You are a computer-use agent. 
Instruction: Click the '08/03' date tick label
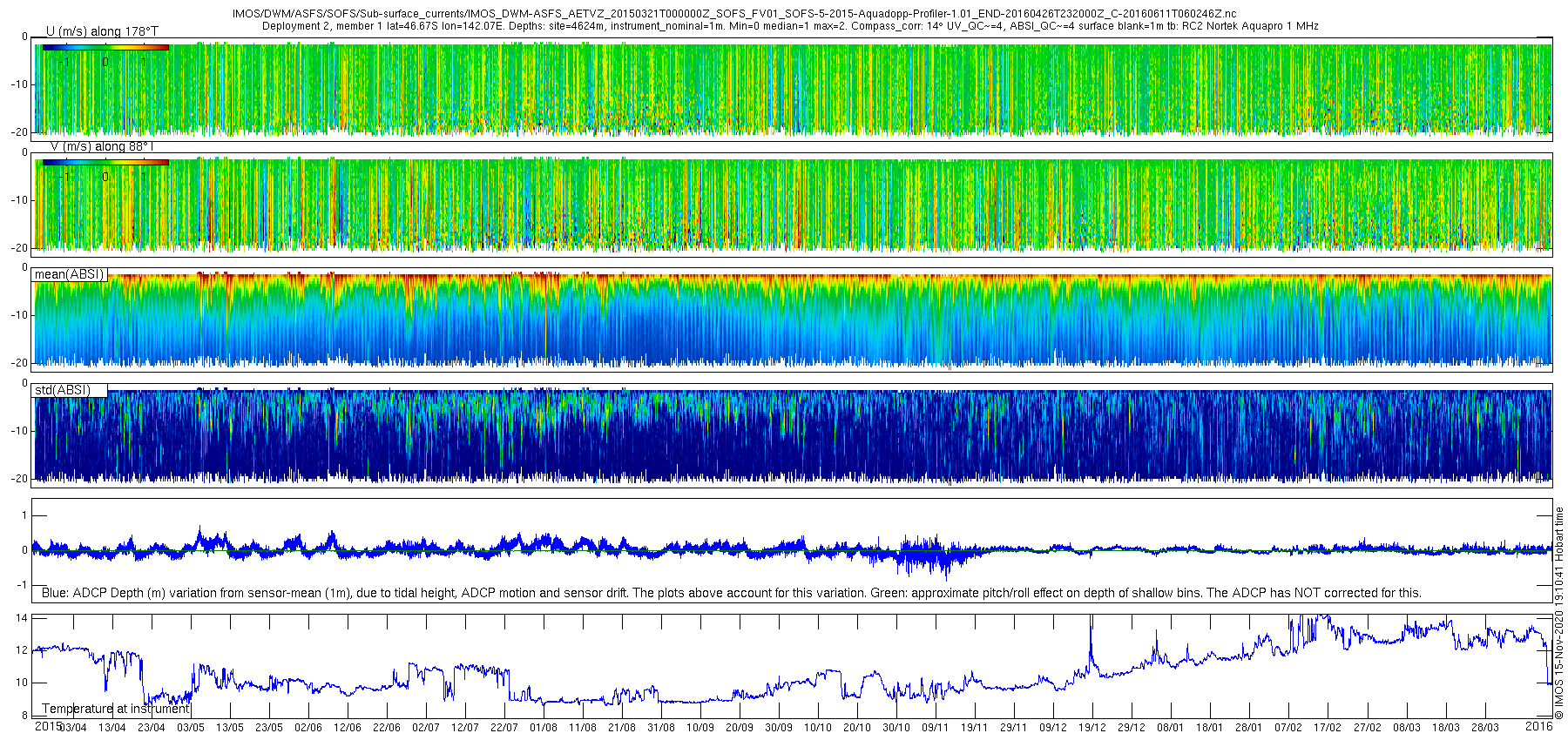point(1406,728)
